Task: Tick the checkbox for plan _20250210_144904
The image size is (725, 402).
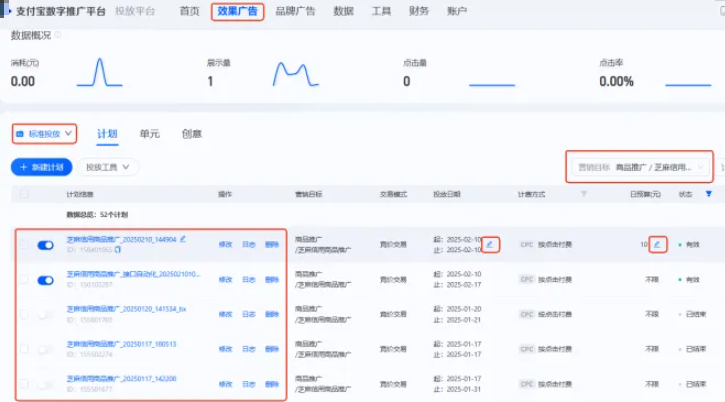Action: coord(24,244)
